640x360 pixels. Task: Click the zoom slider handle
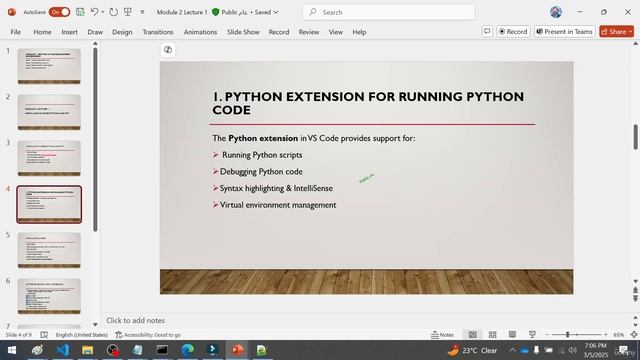[x=567, y=335]
